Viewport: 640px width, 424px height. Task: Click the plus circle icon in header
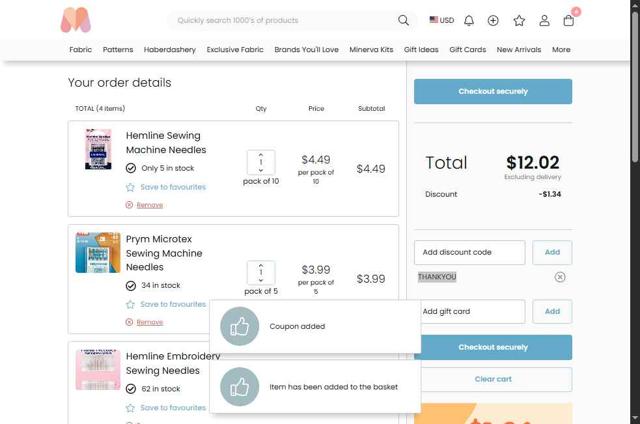pyautogui.click(x=493, y=20)
